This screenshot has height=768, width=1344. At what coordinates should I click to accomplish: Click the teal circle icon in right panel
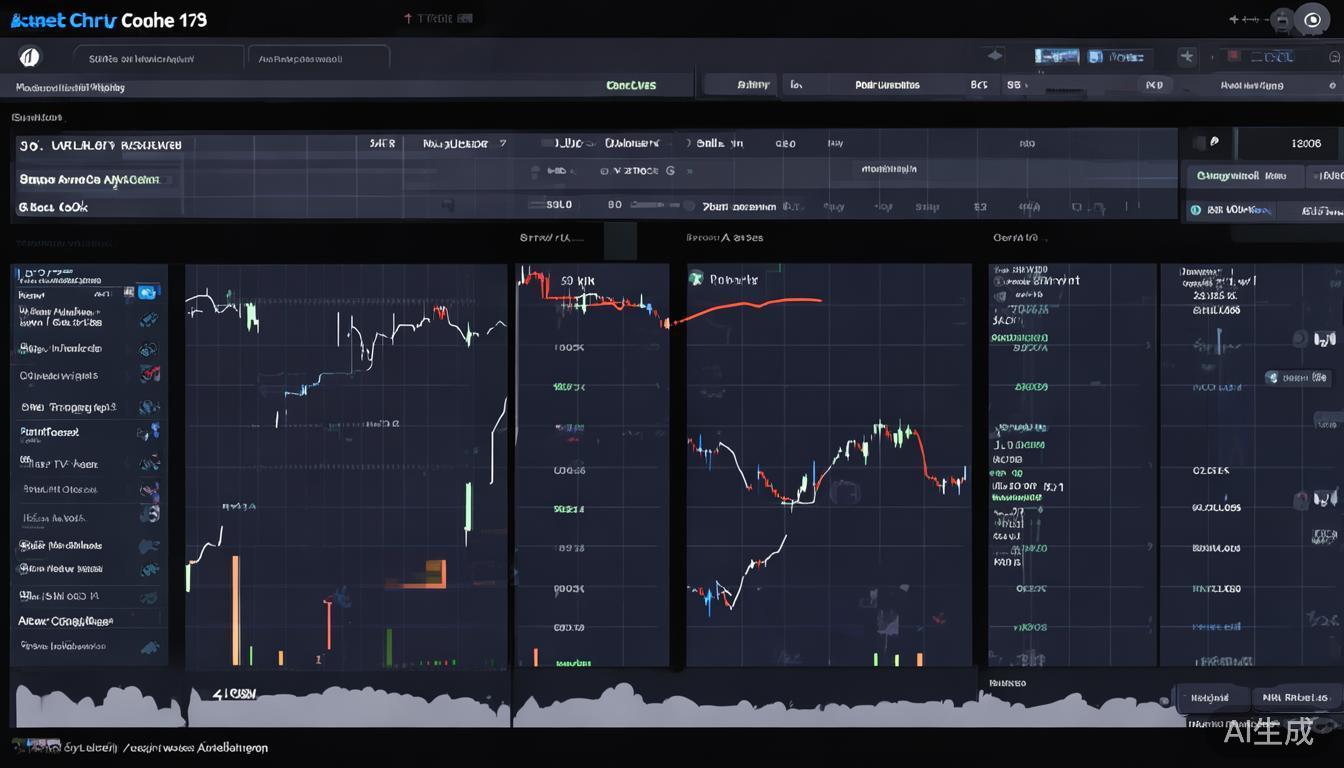[x=1194, y=211]
